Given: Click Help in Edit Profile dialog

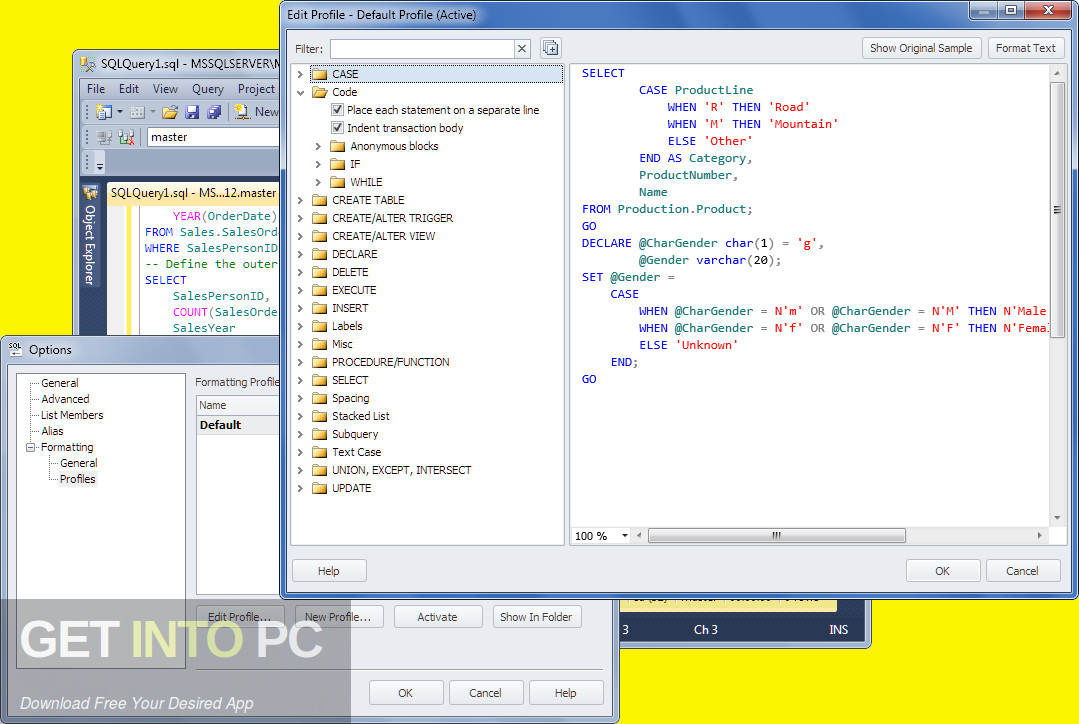Looking at the screenshot, I should [328, 571].
